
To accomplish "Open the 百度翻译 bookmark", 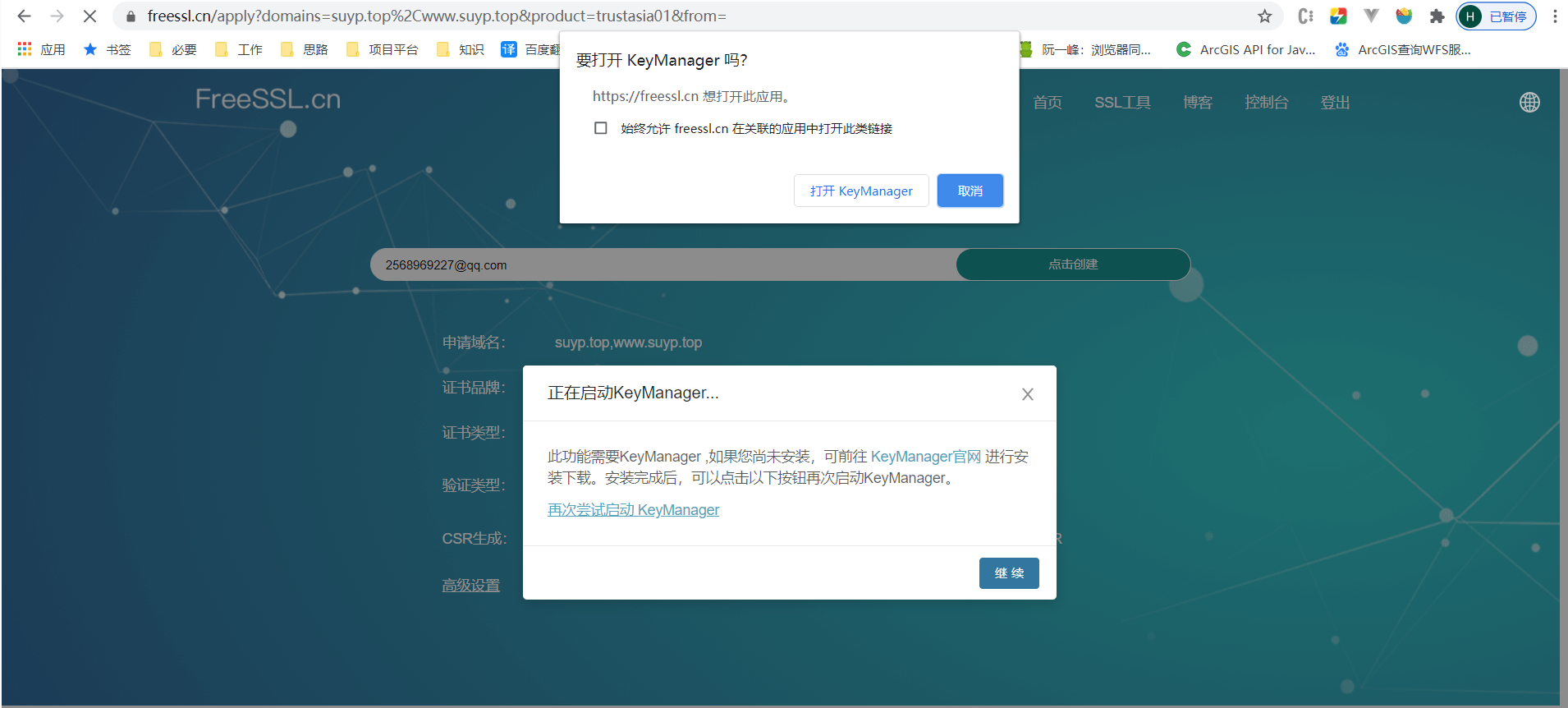I will click(x=530, y=49).
